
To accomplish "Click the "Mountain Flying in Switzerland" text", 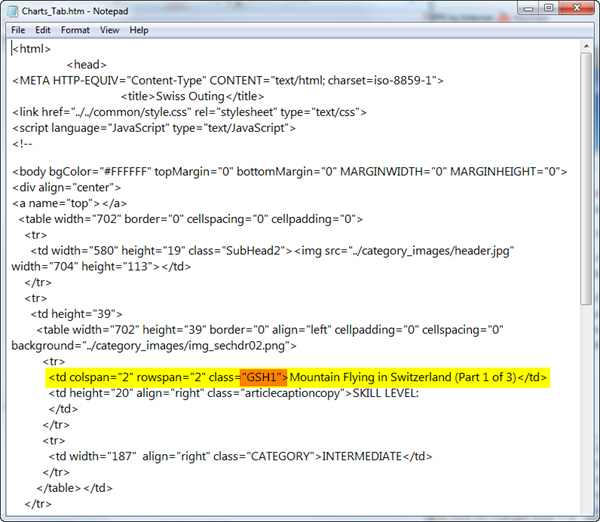I will point(370,377).
